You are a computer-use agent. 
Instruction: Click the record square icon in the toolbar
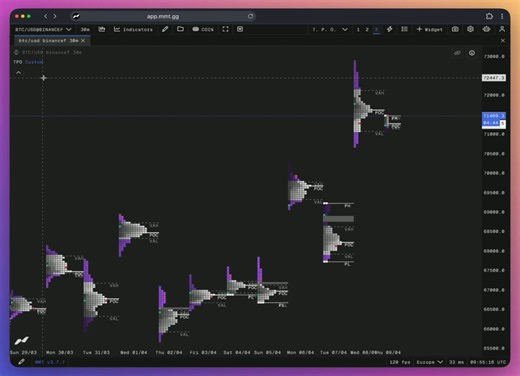(240, 29)
